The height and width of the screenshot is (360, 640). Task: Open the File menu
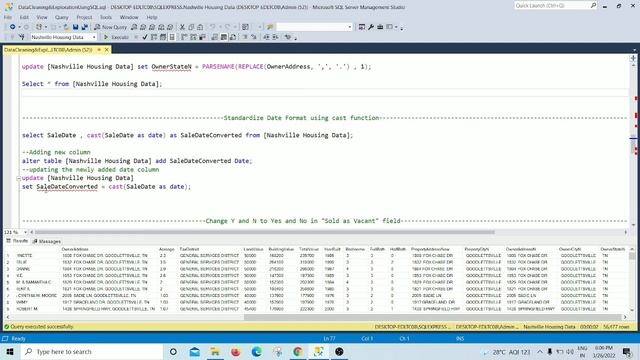click(x=8, y=17)
